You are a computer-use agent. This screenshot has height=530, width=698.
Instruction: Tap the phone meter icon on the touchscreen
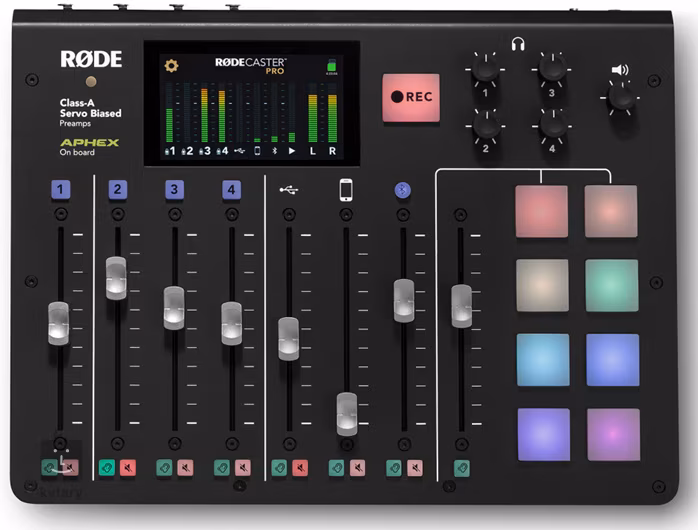pyautogui.click(x=257, y=151)
